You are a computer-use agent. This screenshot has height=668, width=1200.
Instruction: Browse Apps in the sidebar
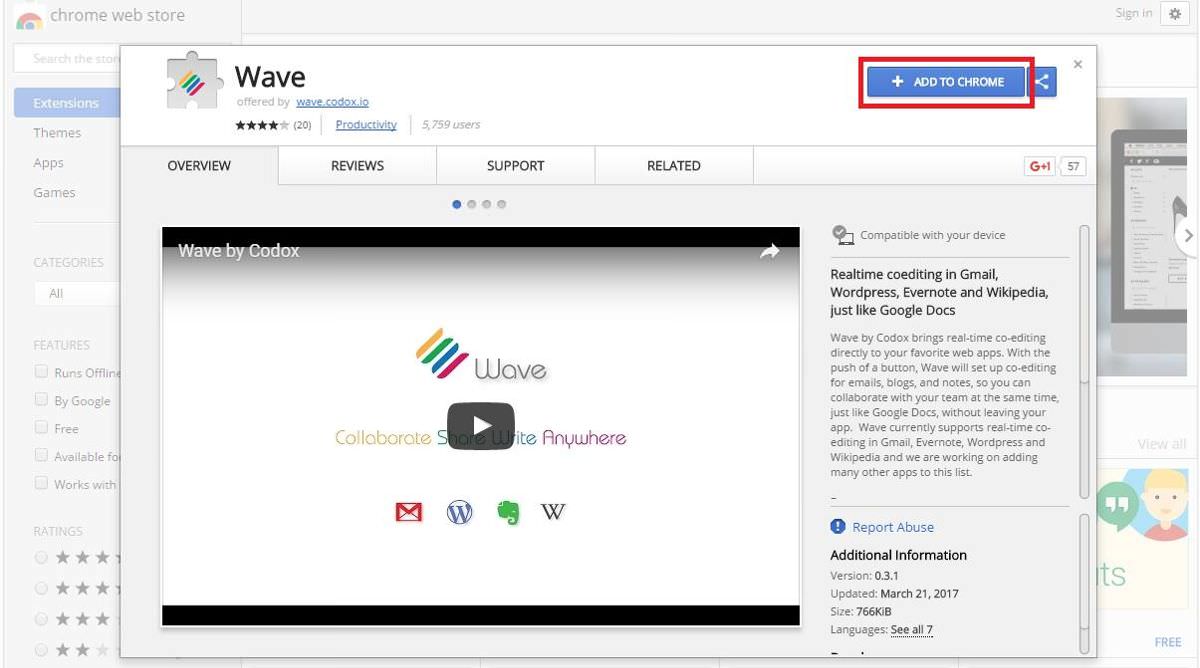[x=48, y=163]
